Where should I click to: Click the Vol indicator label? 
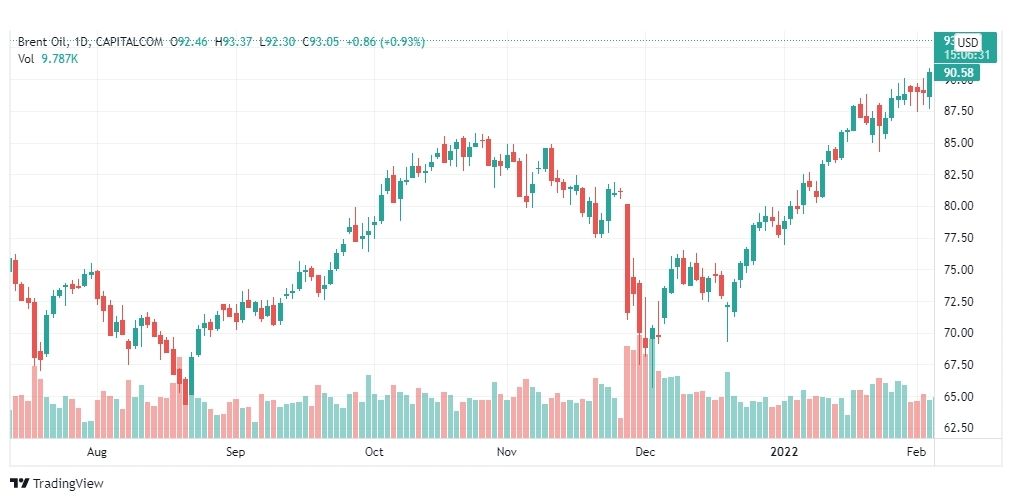click(26, 58)
